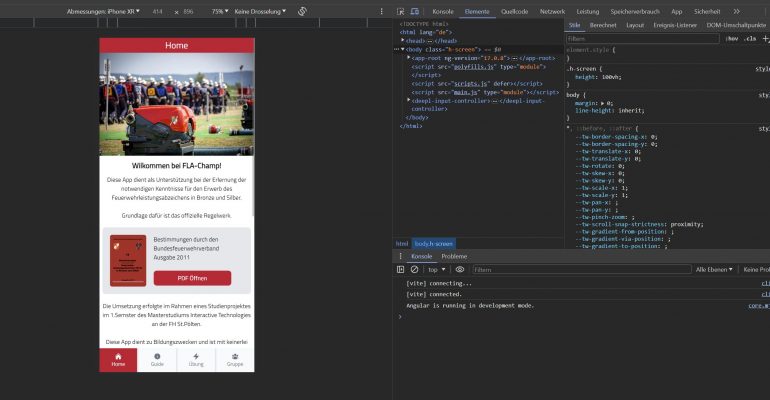Viewport: 770px width, 400px height.
Task: Clear the console icon
Action: point(414,269)
